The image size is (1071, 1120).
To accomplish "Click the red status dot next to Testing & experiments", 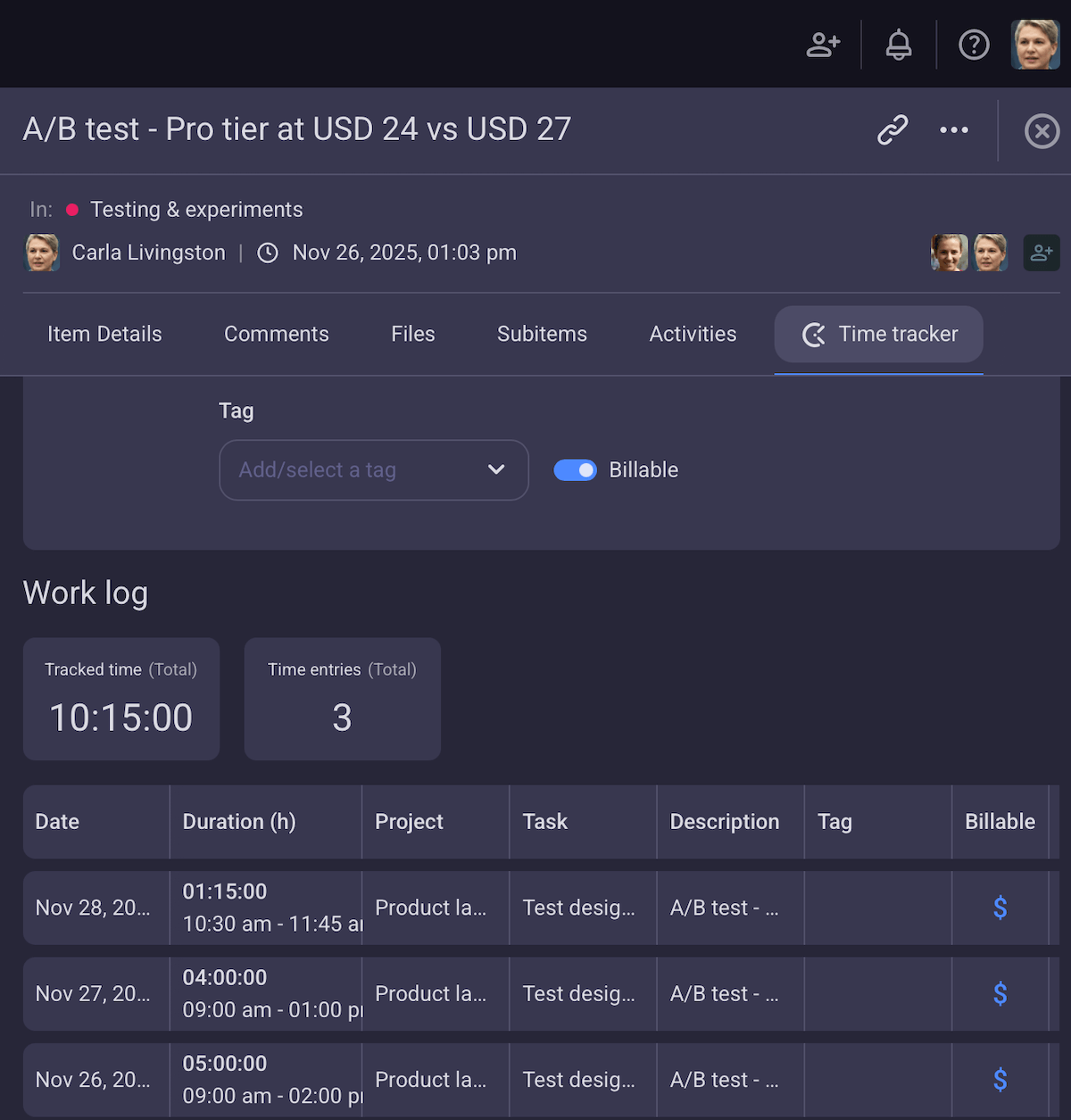I will (72, 209).
